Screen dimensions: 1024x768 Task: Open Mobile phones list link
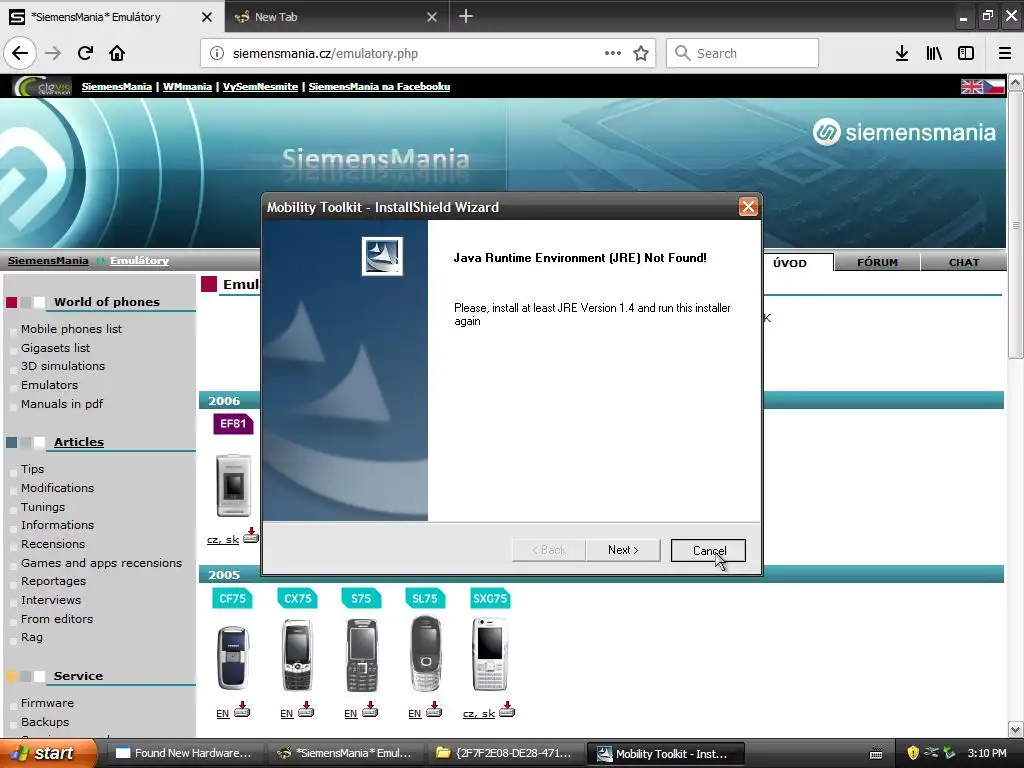coord(71,328)
